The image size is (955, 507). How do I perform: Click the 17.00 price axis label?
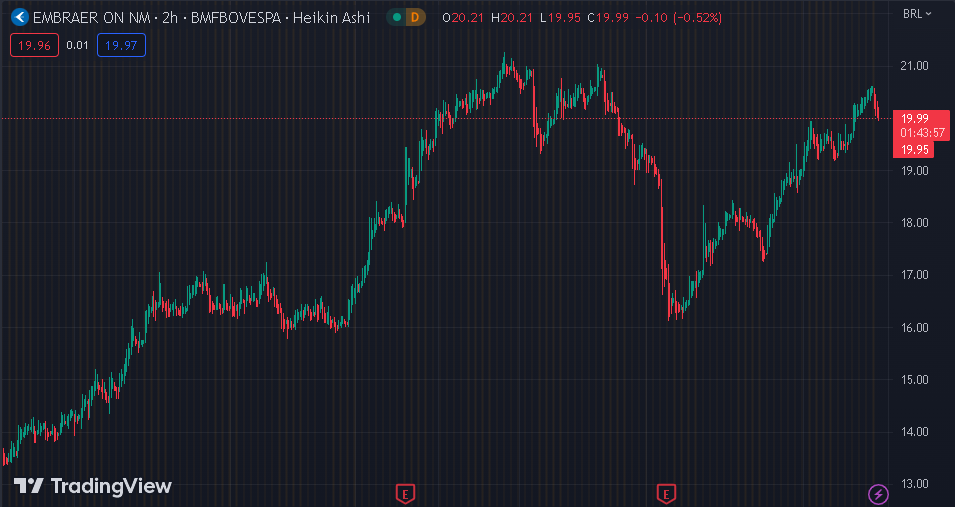click(x=914, y=275)
